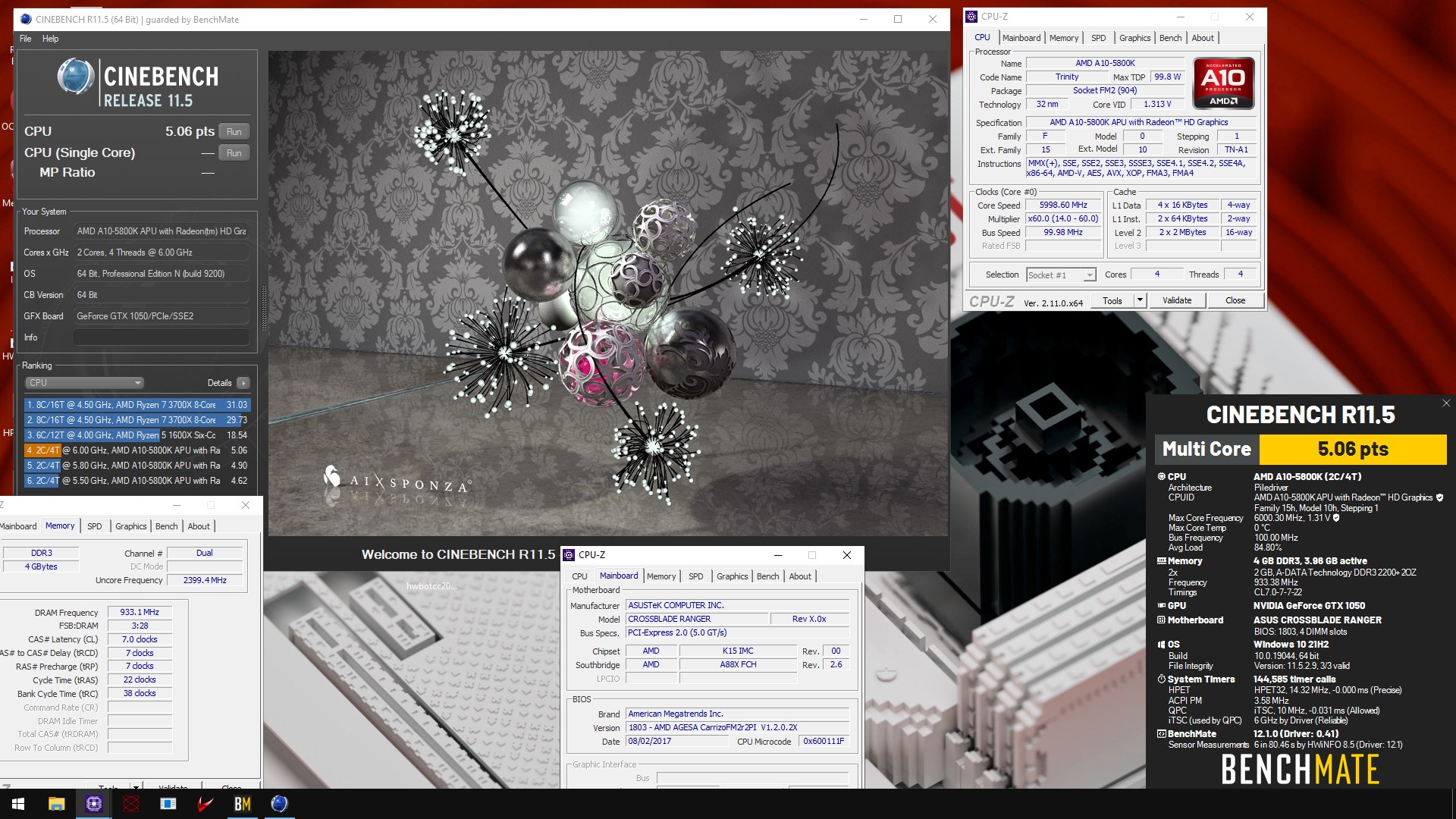Click the red swoosh taskbar icon

pyautogui.click(x=205, y=804)
